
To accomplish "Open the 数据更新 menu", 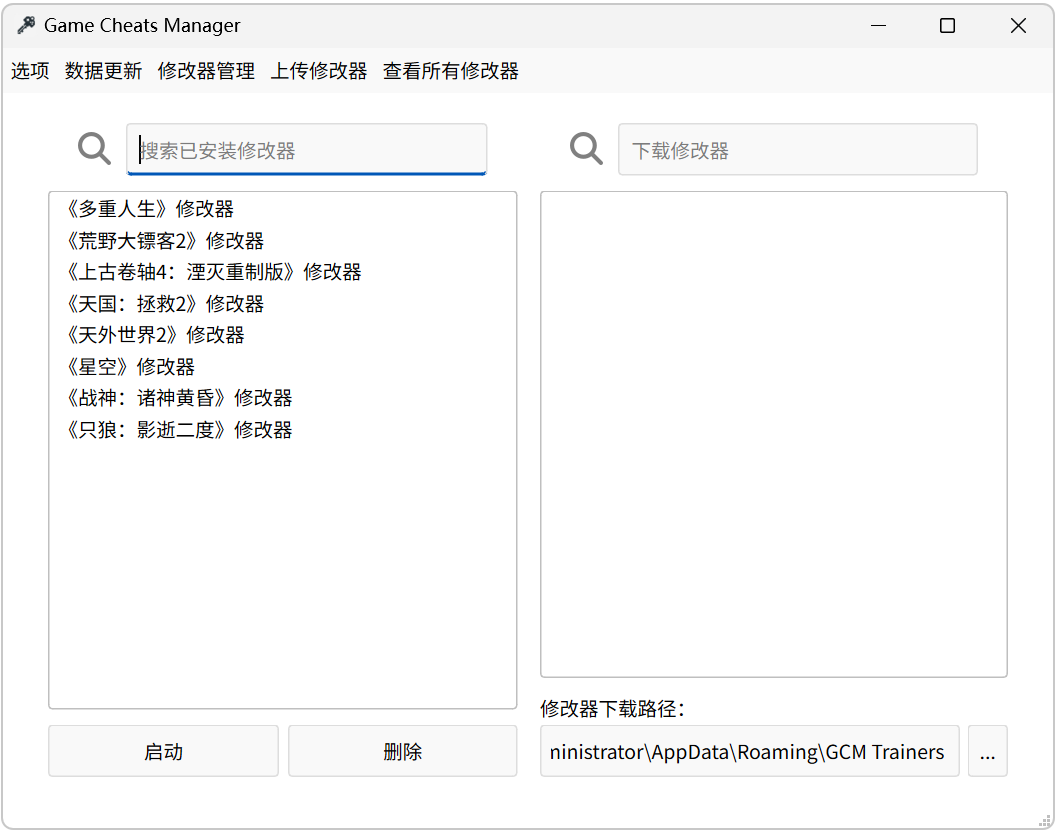I will [x=104, y=71].
